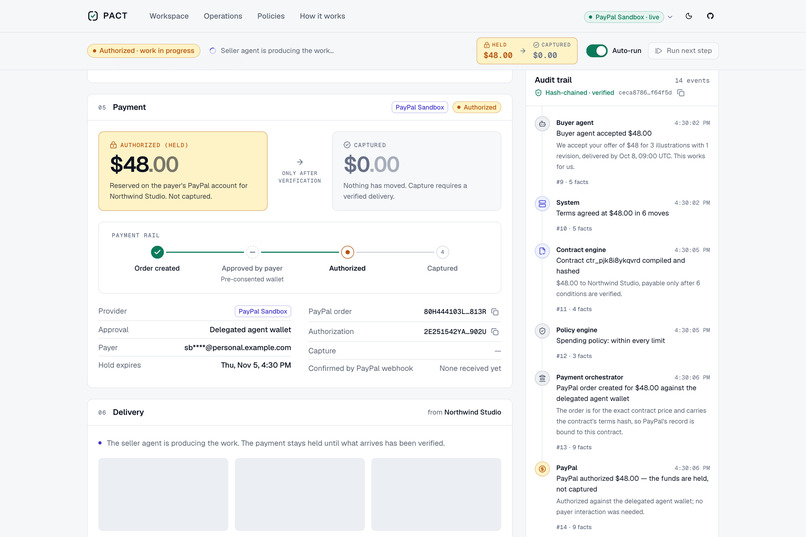Open the #14 · 9 facts link
Image resolution: width=806 pixels, height=537 pixels.
(x=574, y=527)
